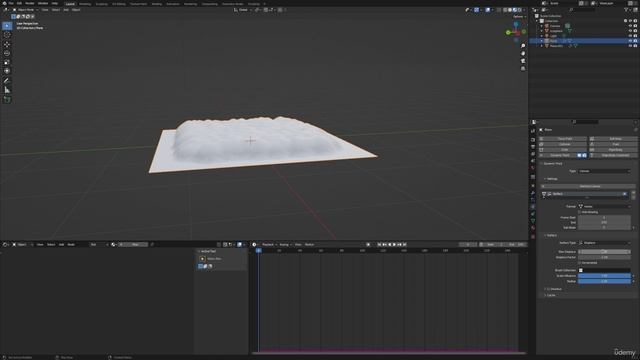
Task: Toggle the Anti-Aliasing checkbox
Action: (x=580, y=212)
